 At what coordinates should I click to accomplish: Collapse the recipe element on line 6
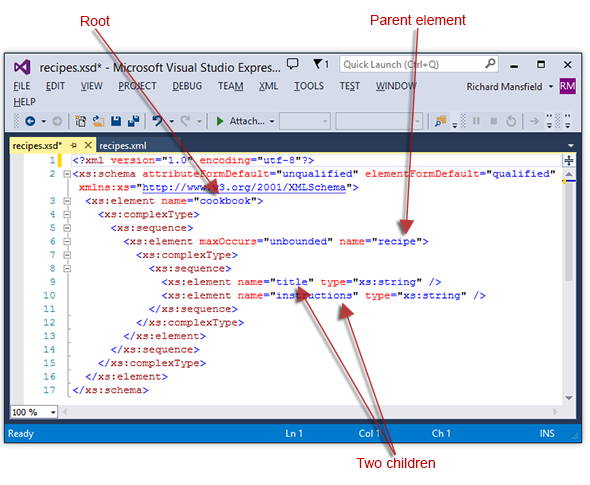67,241
